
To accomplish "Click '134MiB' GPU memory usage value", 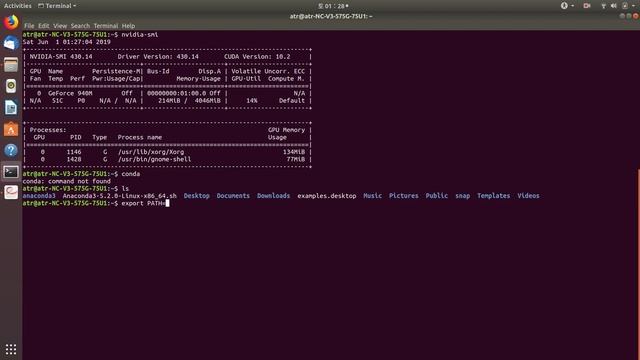I will (x=294, y=152).
